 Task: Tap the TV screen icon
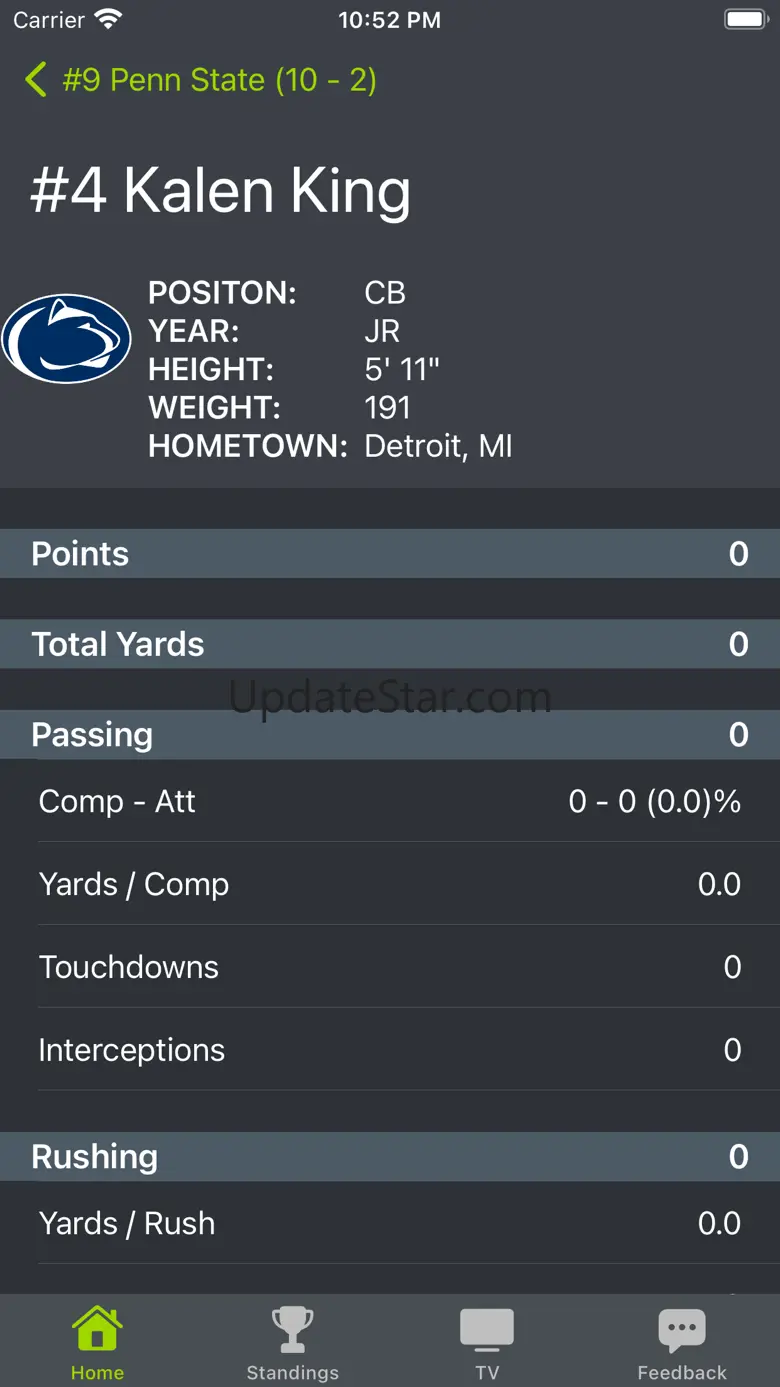(x=487, y=1330)
